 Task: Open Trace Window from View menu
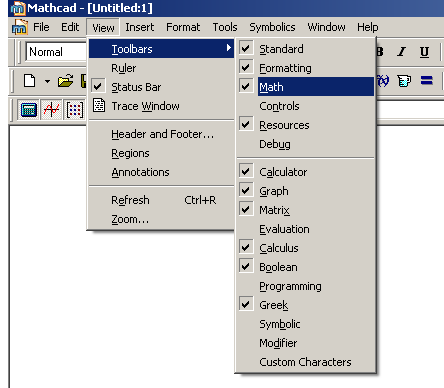(161, 106)
